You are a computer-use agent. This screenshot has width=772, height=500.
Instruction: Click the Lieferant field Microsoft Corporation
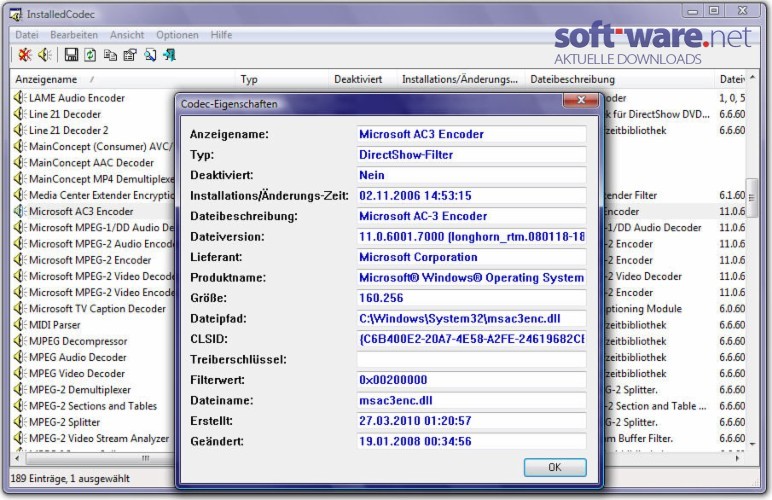click(471, 257)
